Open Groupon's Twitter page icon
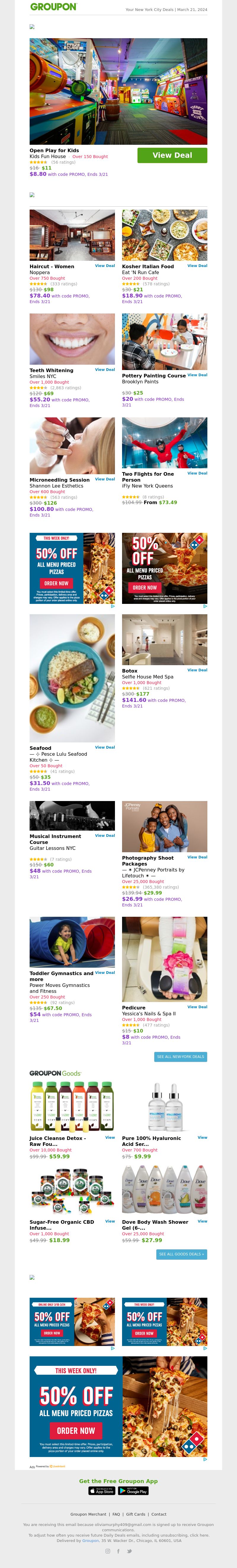This screenshot has height=1568, width=237. pos(129,1551)
